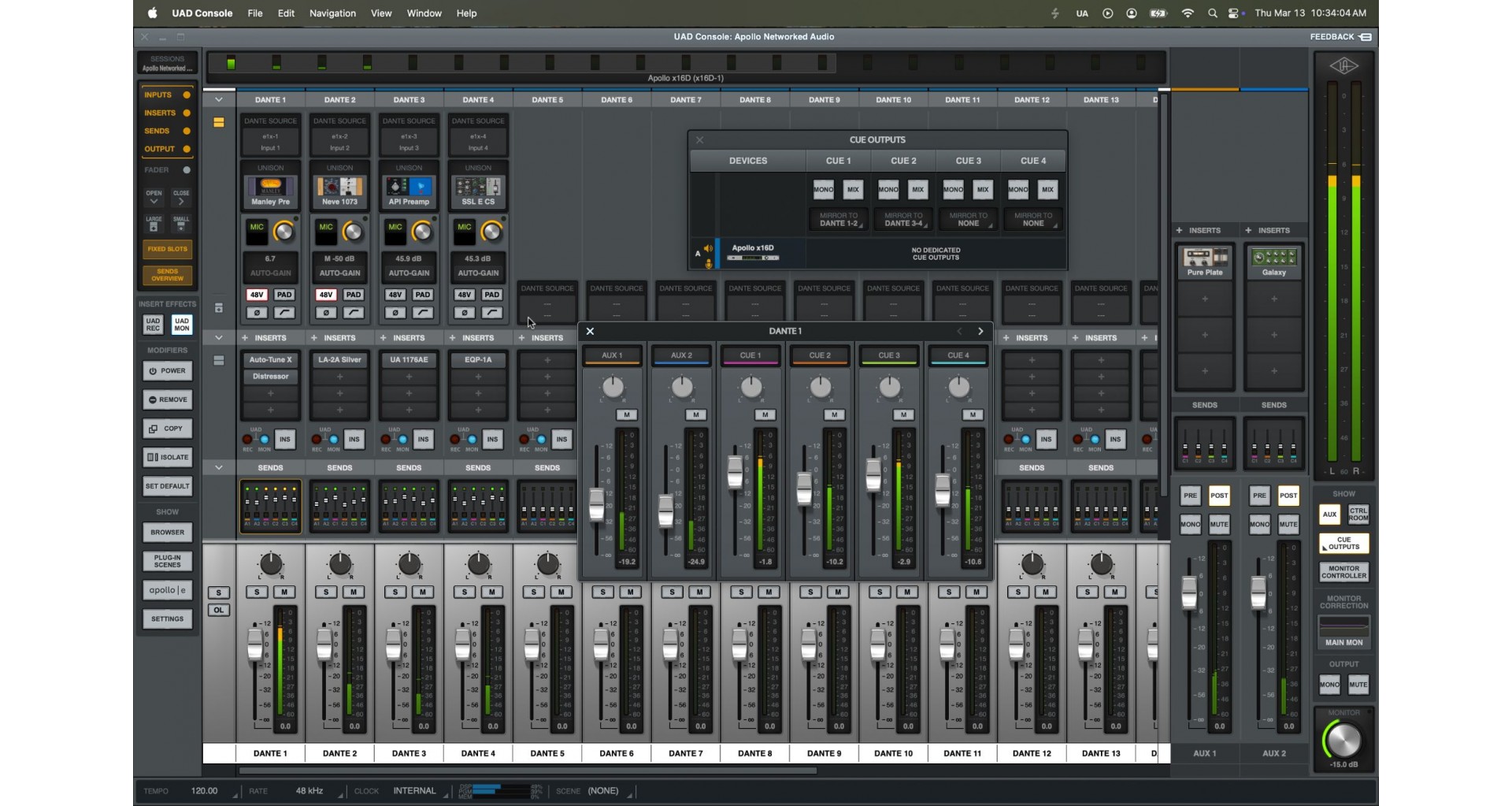Viewport: 1512px width, 806px height.
Task: Toggle phase invert on DANTE 1
Action: [x=257, y=313]
